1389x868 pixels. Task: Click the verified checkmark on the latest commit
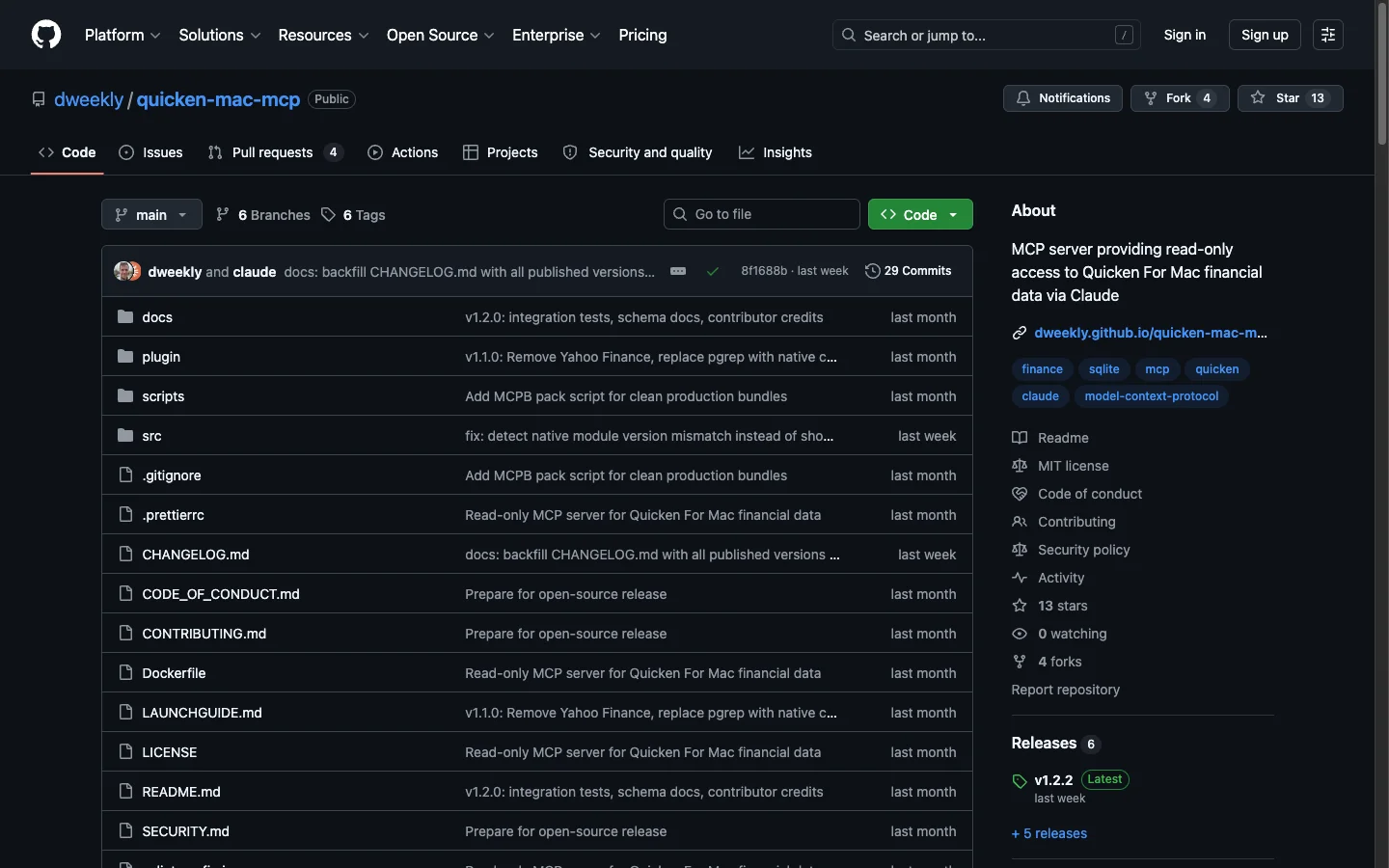[713, 271]
